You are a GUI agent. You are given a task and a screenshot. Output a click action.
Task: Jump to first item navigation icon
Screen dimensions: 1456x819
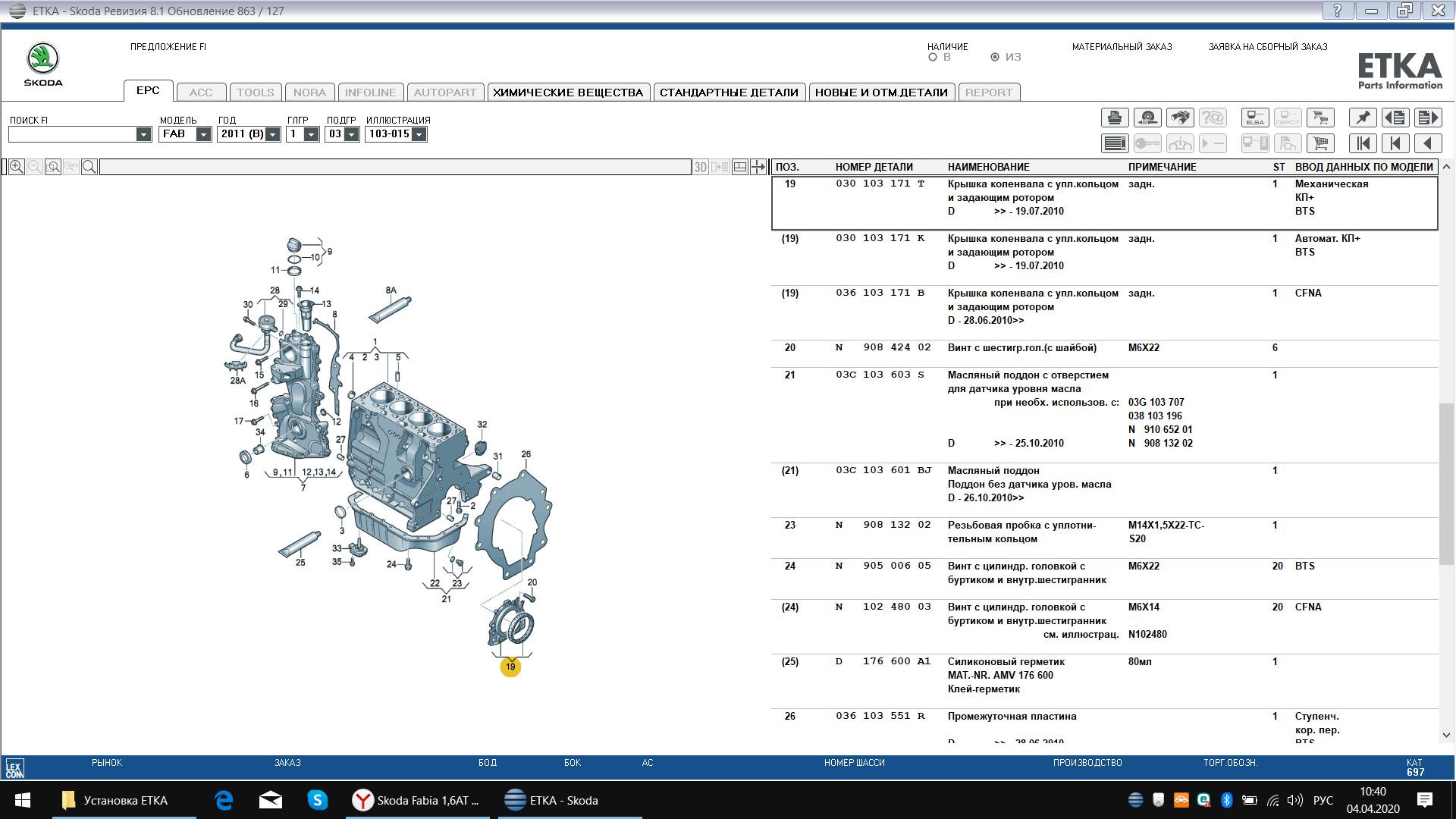1363,143
